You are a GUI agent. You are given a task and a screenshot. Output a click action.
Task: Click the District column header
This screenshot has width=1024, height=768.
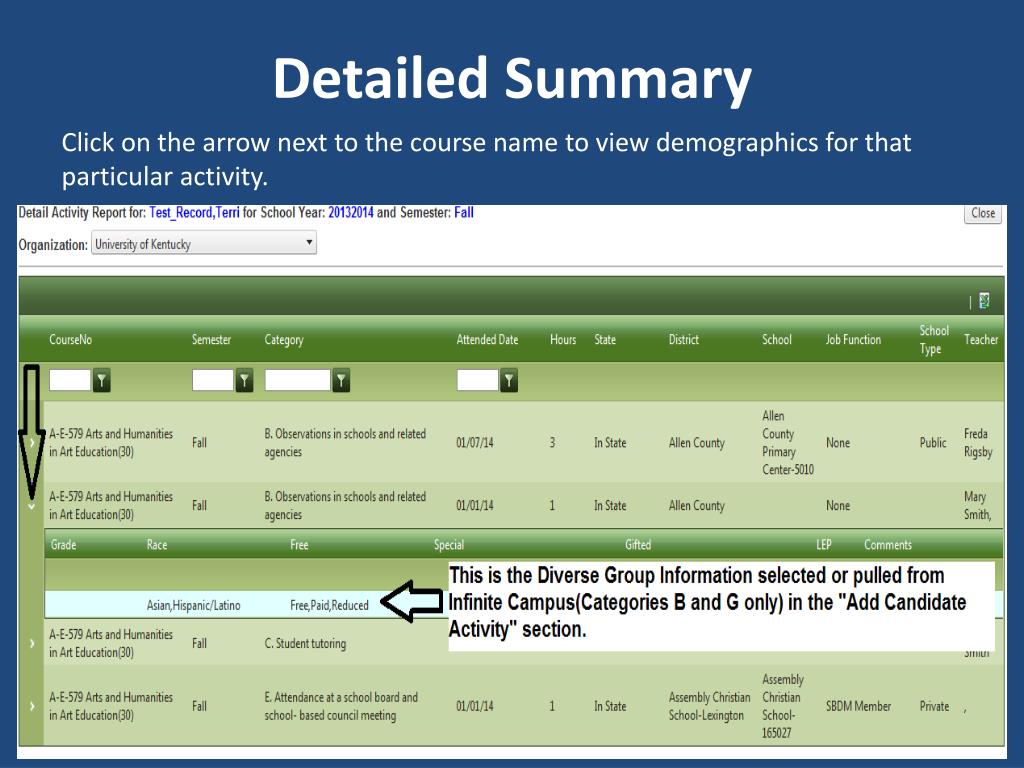pos(684,340)
